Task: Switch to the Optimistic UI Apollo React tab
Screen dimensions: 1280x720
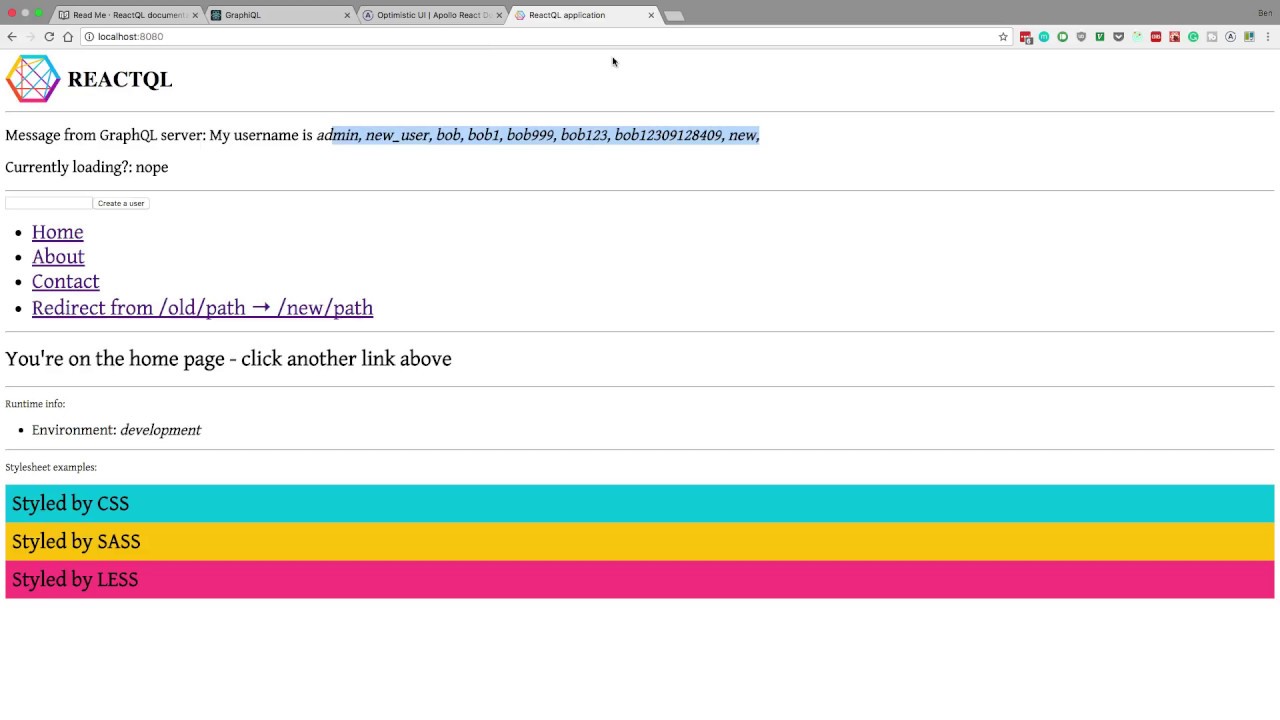Action: click(x=432, y=15)
